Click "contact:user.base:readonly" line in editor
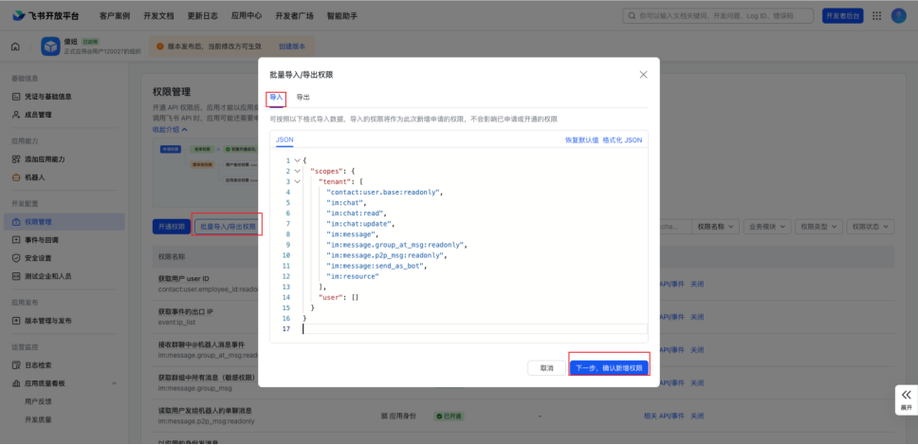The image size is (918, 445). click(x=385, y=192)
